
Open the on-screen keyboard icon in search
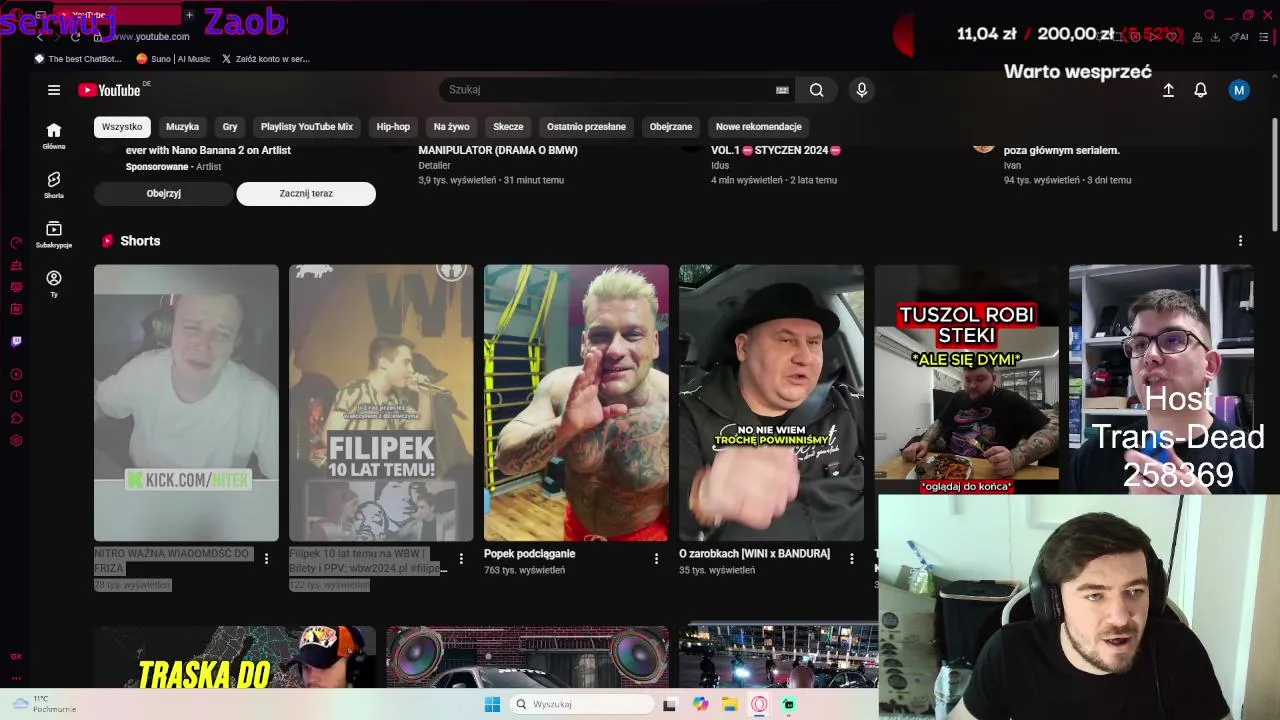(x=782, y=90)
